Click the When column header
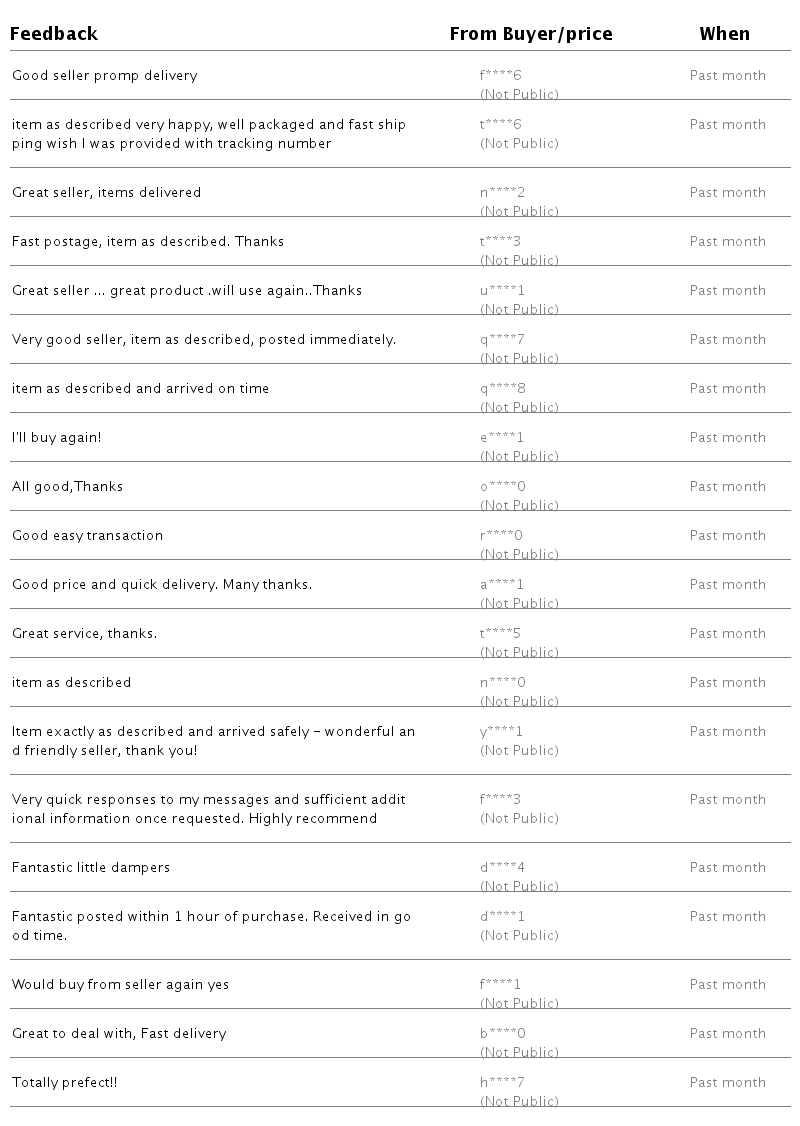800x1126 pixels. pos(724,34)
